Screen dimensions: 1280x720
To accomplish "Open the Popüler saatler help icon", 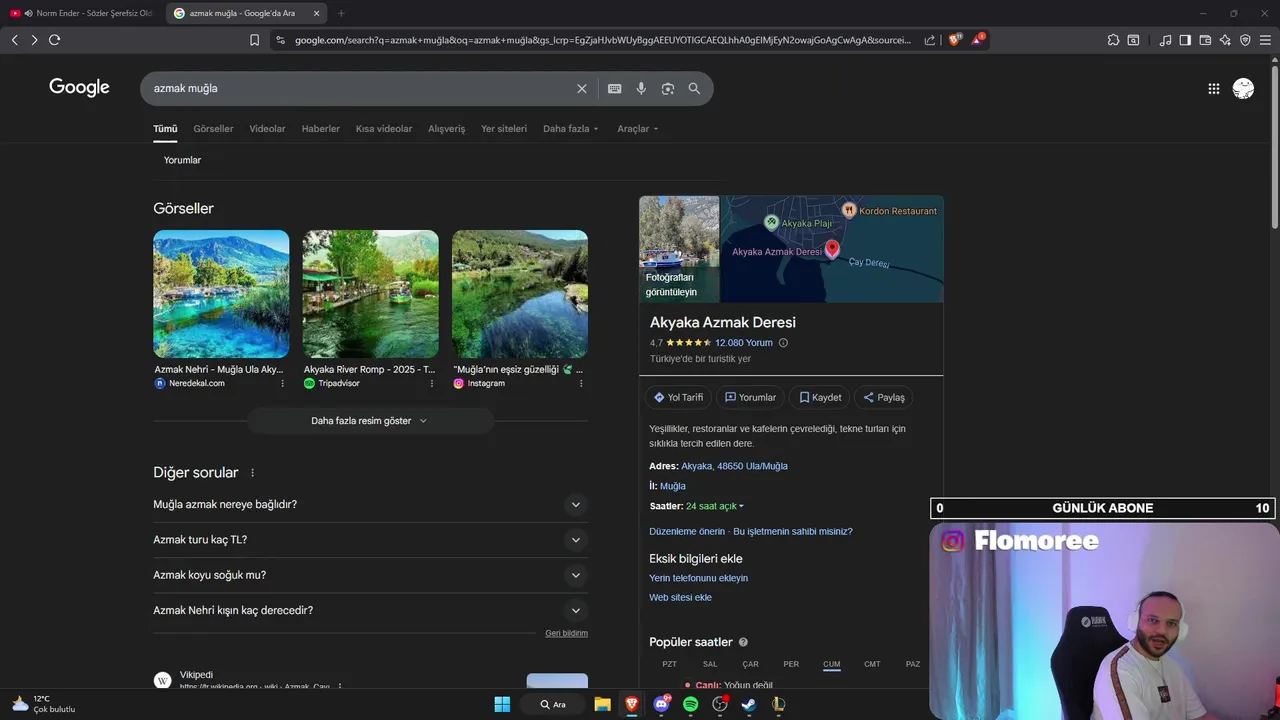I will [x=743, y=642].
